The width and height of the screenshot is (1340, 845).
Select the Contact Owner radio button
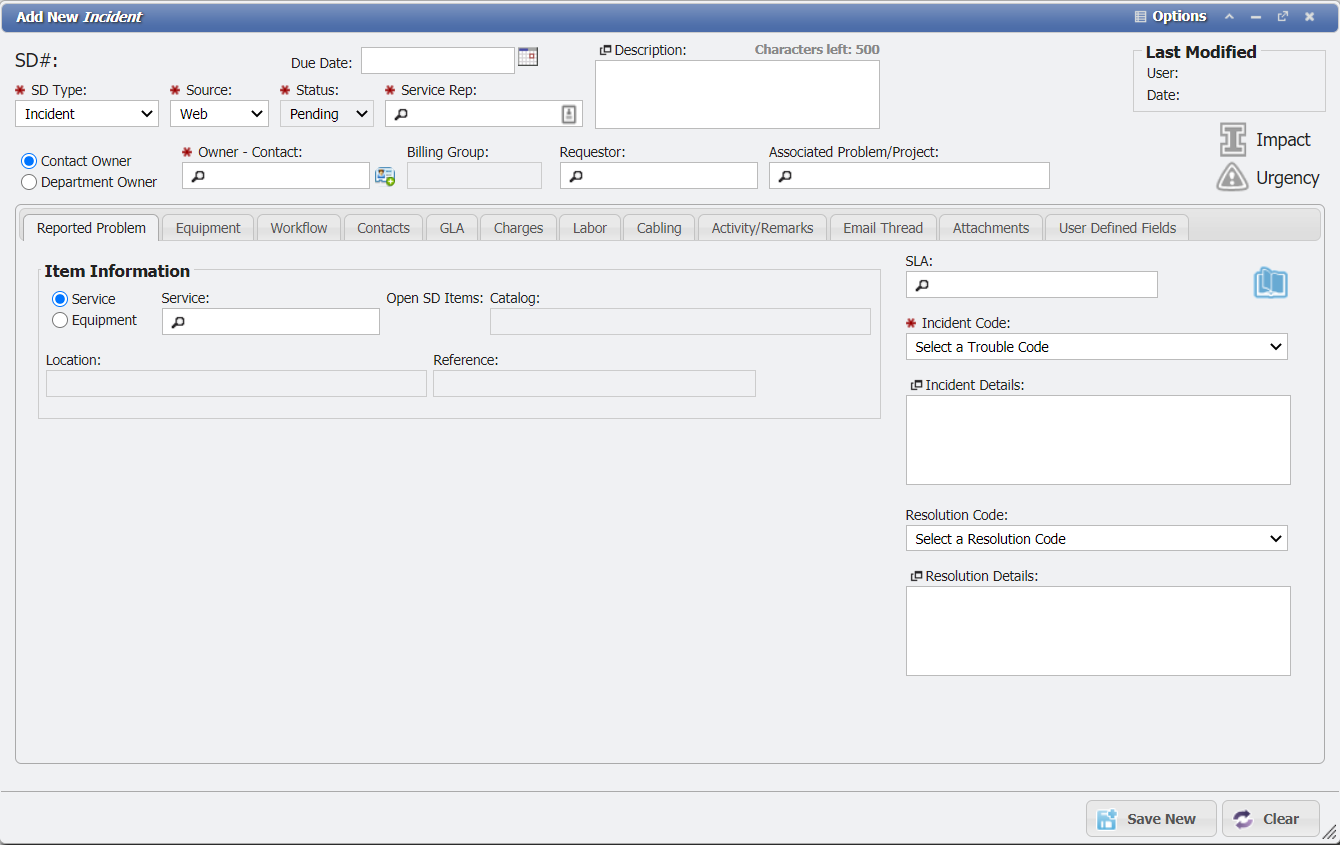(x=28, y=160)
